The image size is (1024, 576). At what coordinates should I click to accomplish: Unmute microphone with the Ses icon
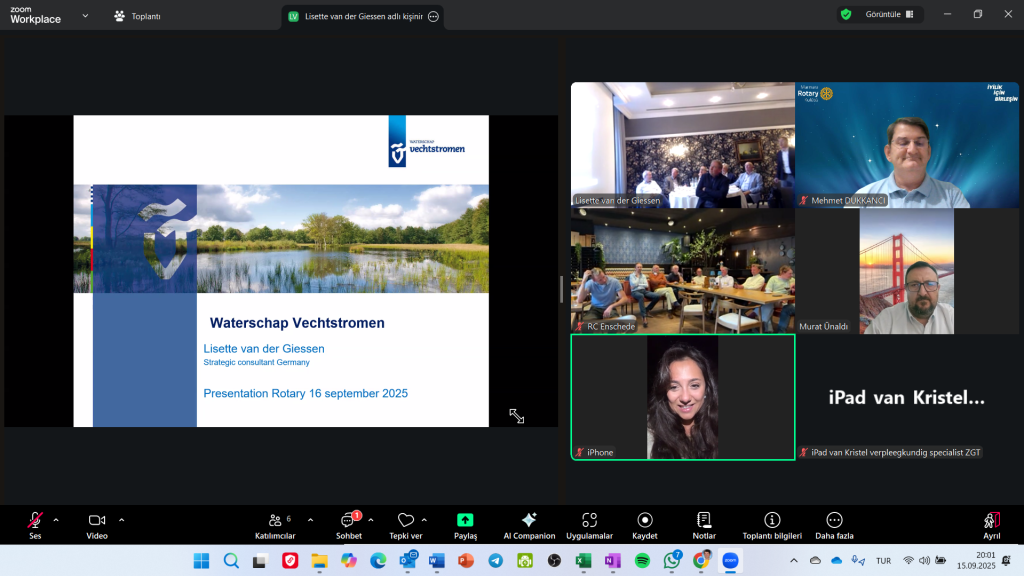[35, 520]
